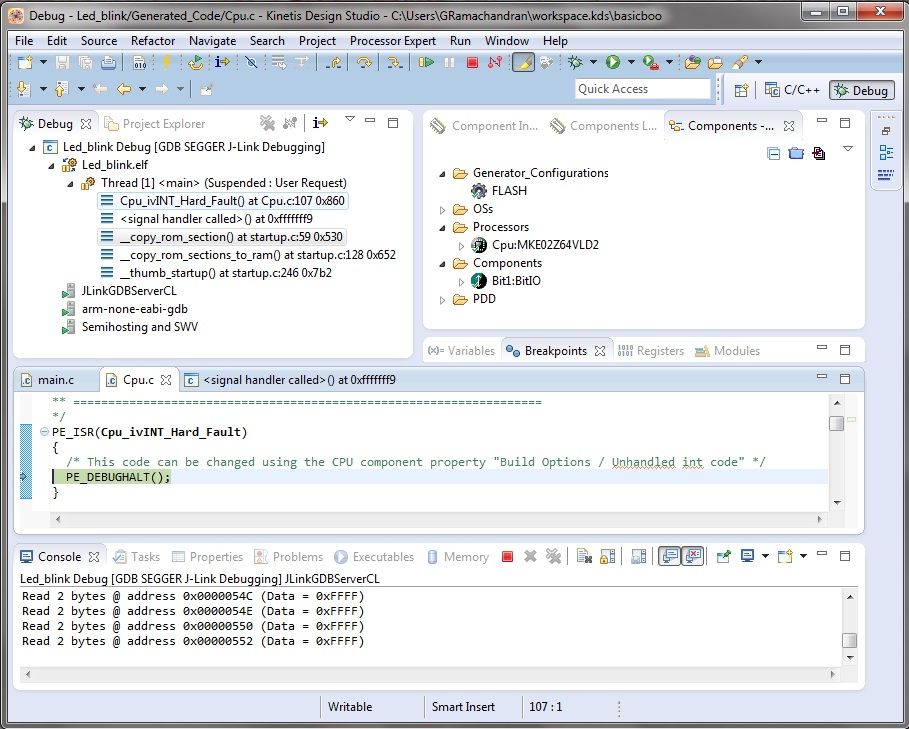Click the Open Perspective icon
Viewport: 909px width, 729px height.
pos(741,90)
